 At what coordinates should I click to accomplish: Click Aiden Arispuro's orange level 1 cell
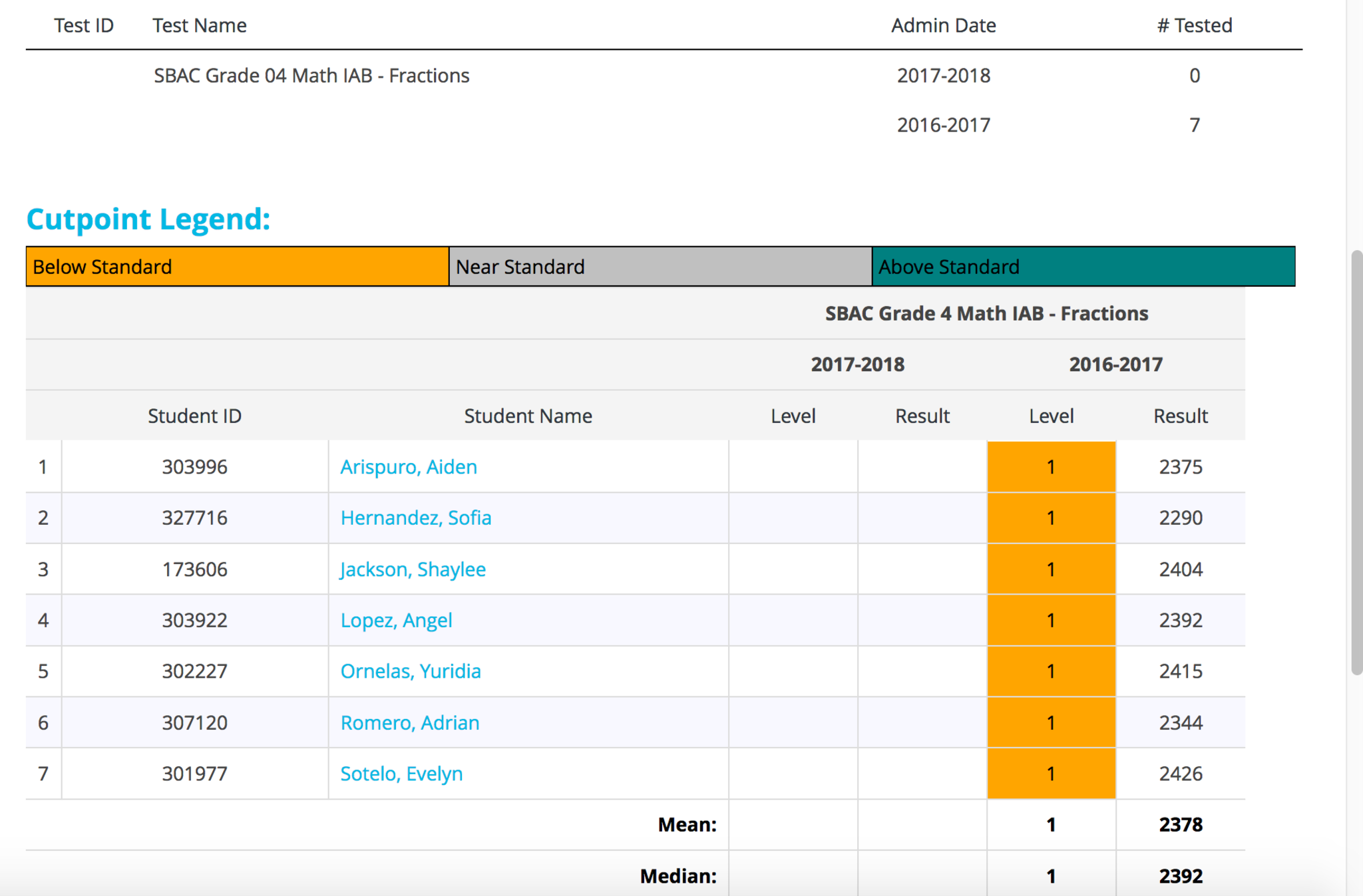tap(1051, 467)
